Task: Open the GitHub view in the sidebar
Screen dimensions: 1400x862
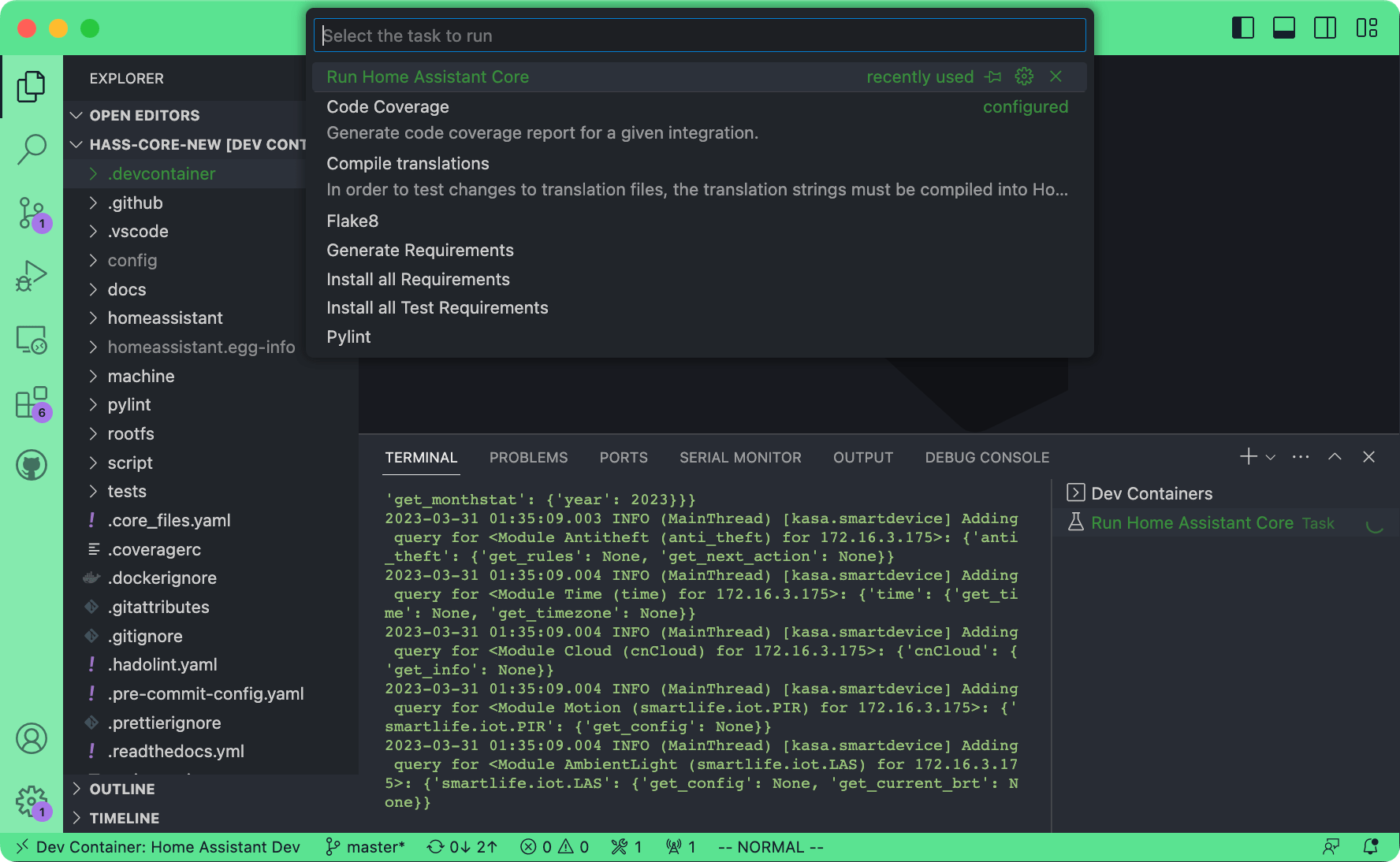Action: pos(31,465)
